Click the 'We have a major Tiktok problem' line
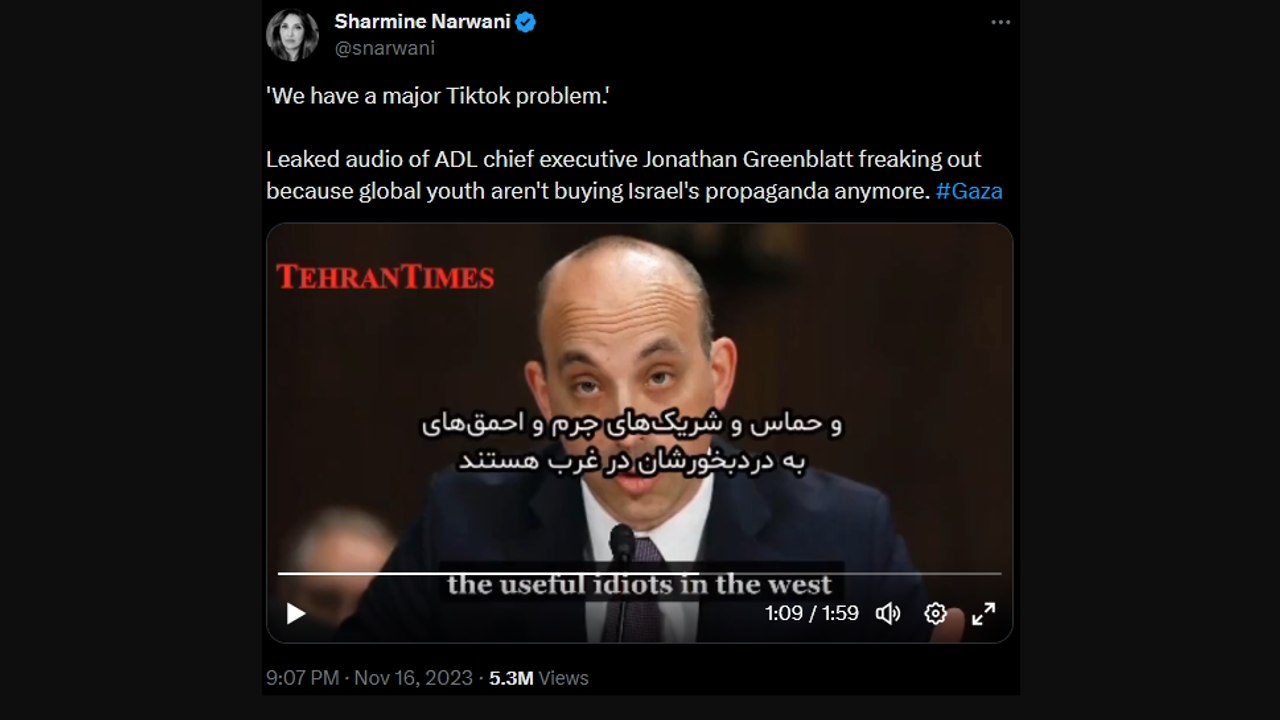The height and width of the screenshot is (720, 1280). (x=438, y=96)
